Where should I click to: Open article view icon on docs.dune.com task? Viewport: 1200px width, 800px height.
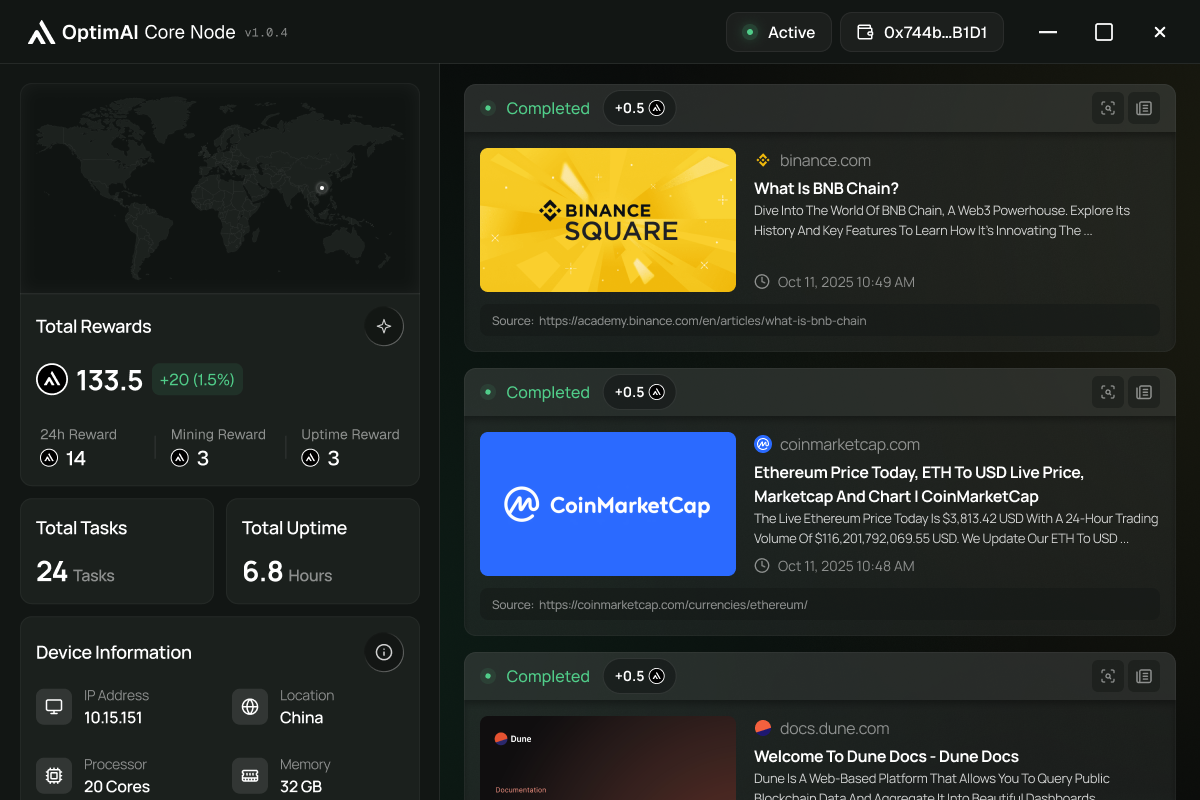click(x=1144, y=676)
